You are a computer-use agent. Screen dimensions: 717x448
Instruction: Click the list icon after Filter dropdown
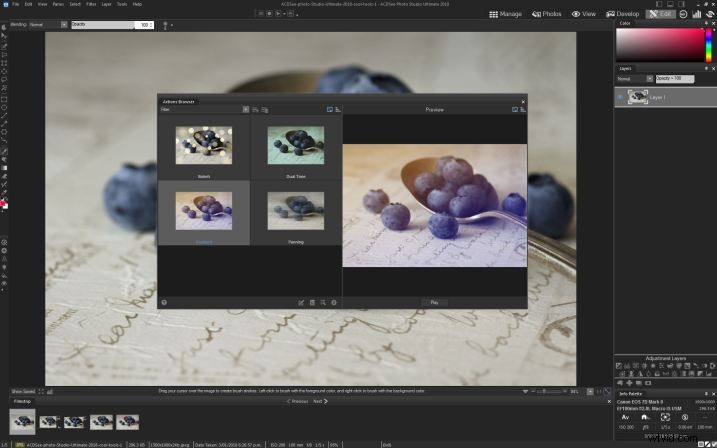click(255, 110)
